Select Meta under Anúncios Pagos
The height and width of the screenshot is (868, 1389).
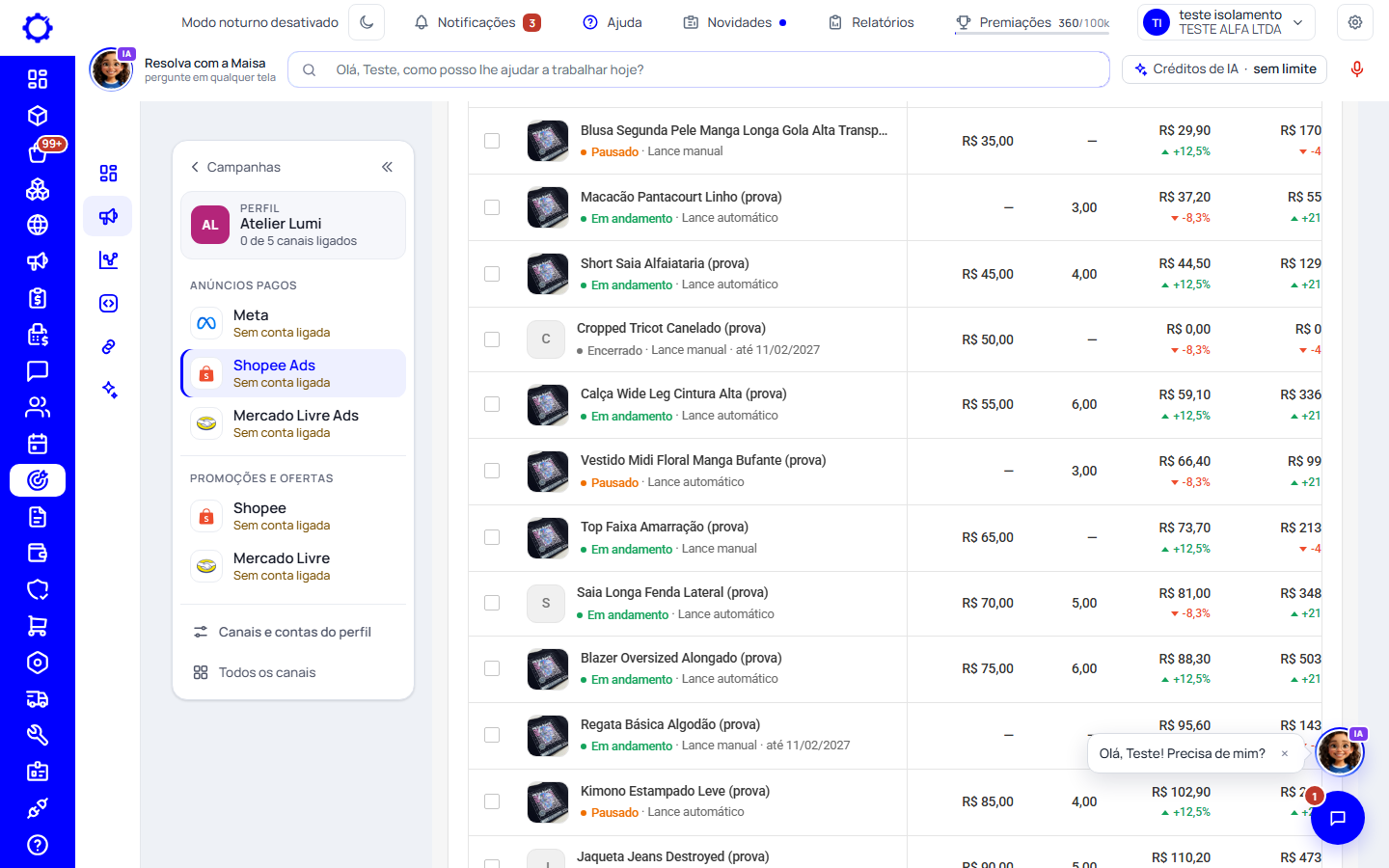point(293,323)
